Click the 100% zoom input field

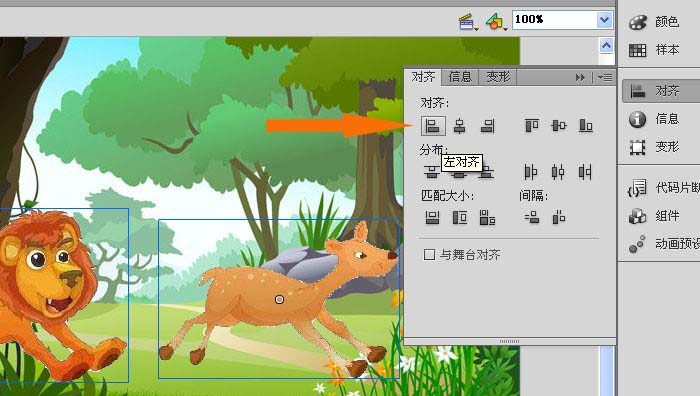coord(554,20)
